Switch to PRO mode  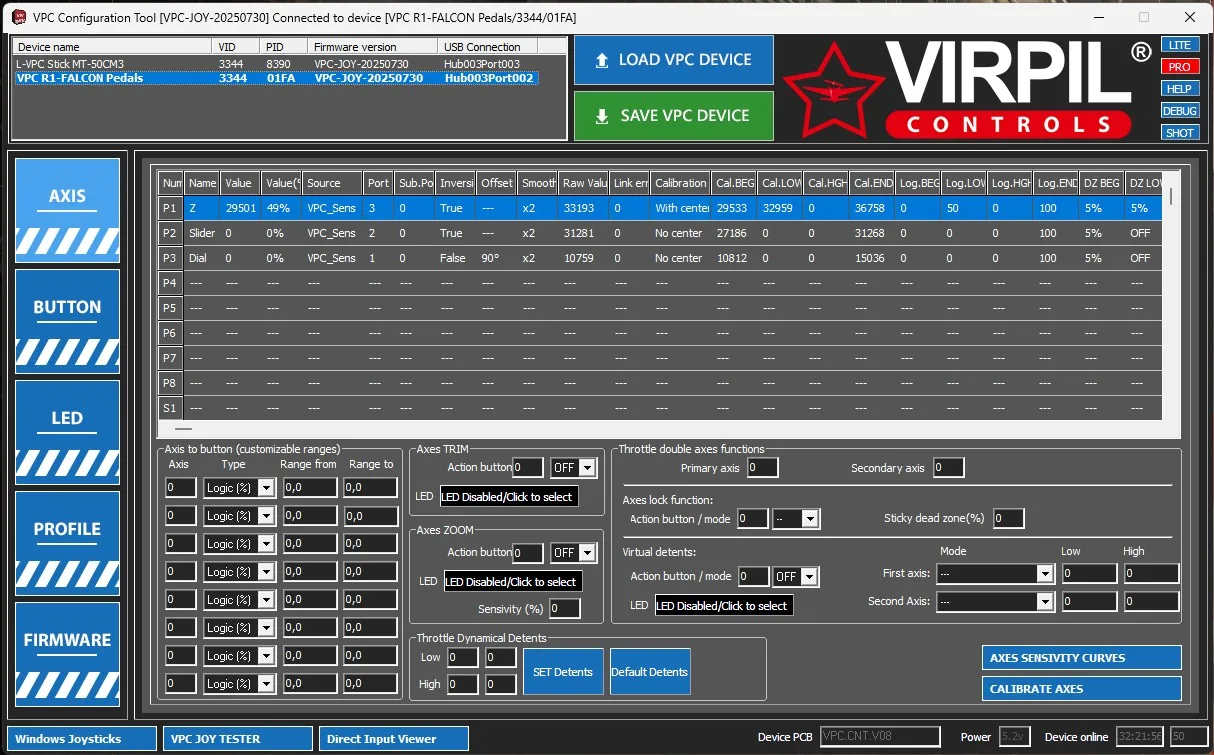[1180, 67]
